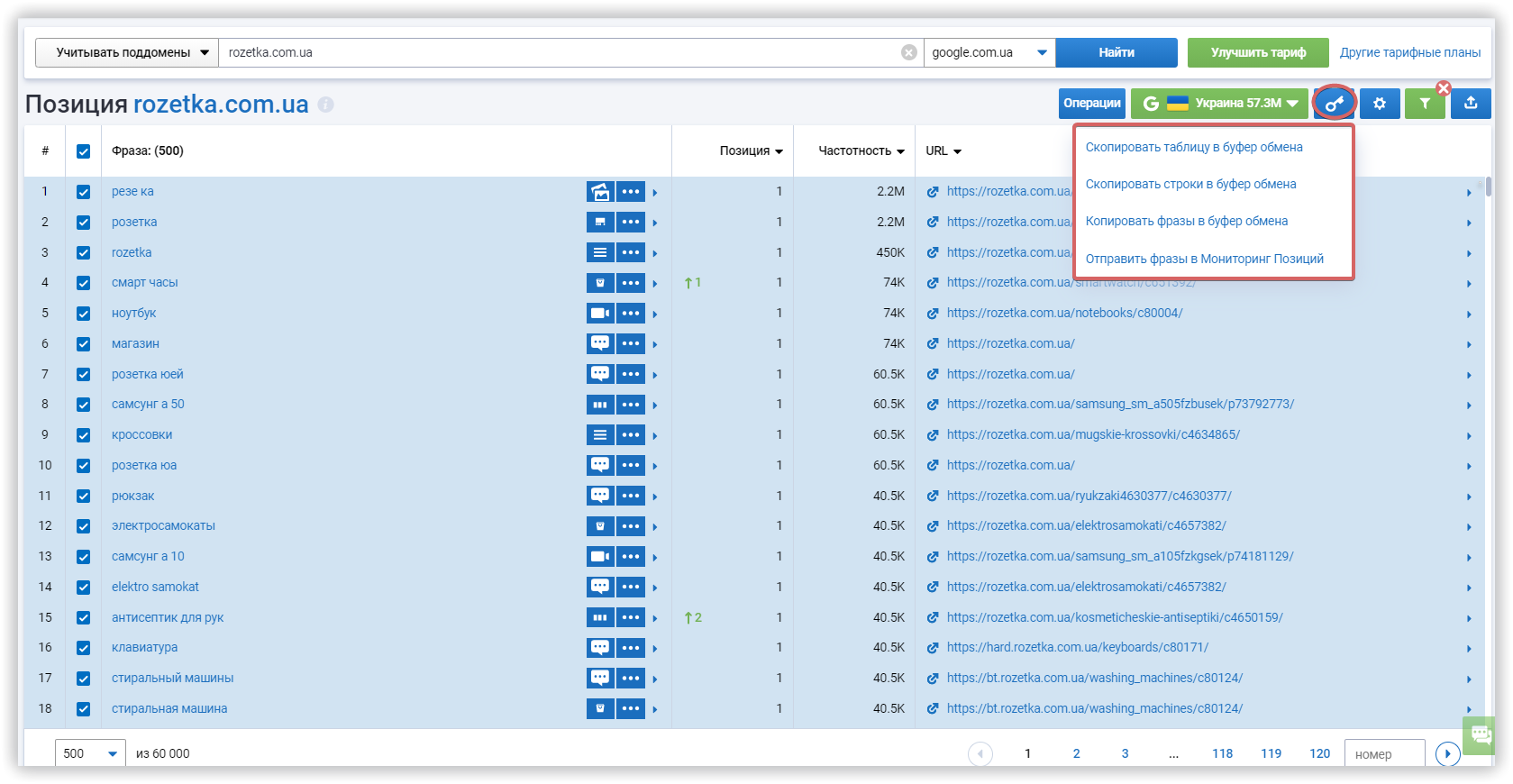Open three-dots menu for 'elektro samokat'
1513x784 pixels.
631,587
